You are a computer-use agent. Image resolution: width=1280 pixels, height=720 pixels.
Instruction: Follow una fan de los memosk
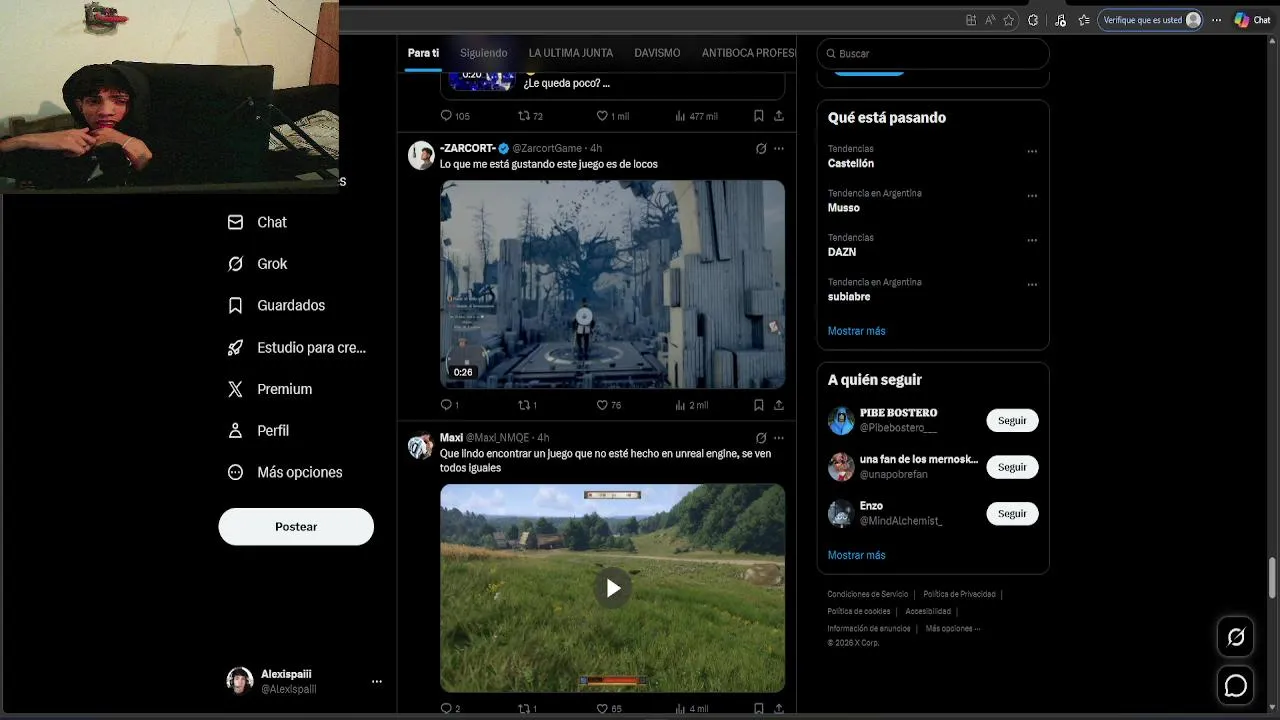pos(1012,467)
